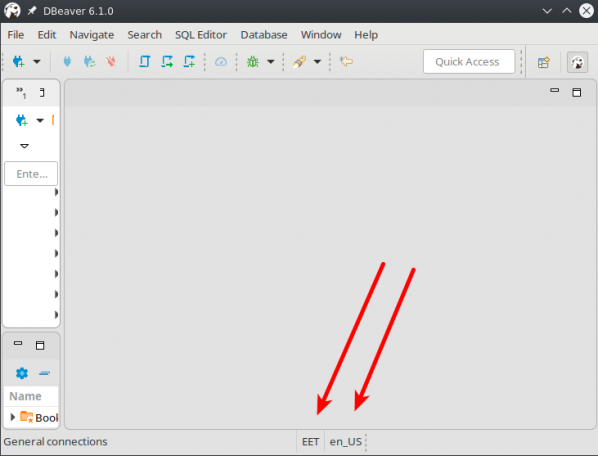Click the navigator filter text field
This screenshot has width=598, height=456.
click(x=31, y=174)
